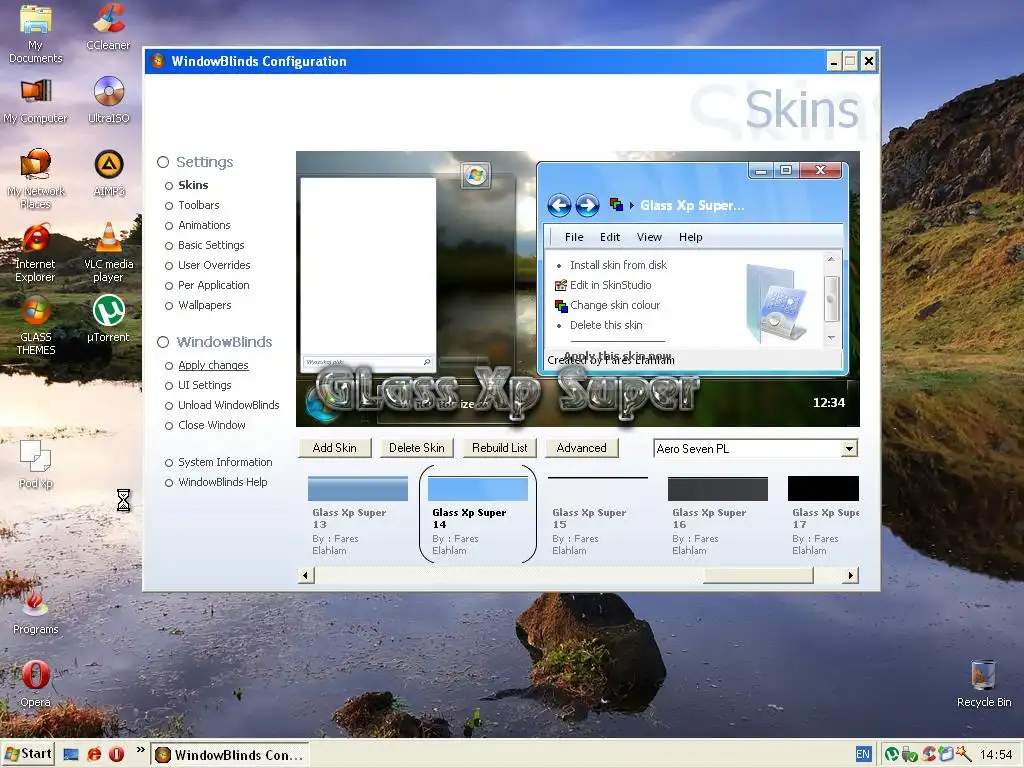Viewport: 1024px width, 768px height.
Task: Click the Start button
Action: tap(28, 754)
